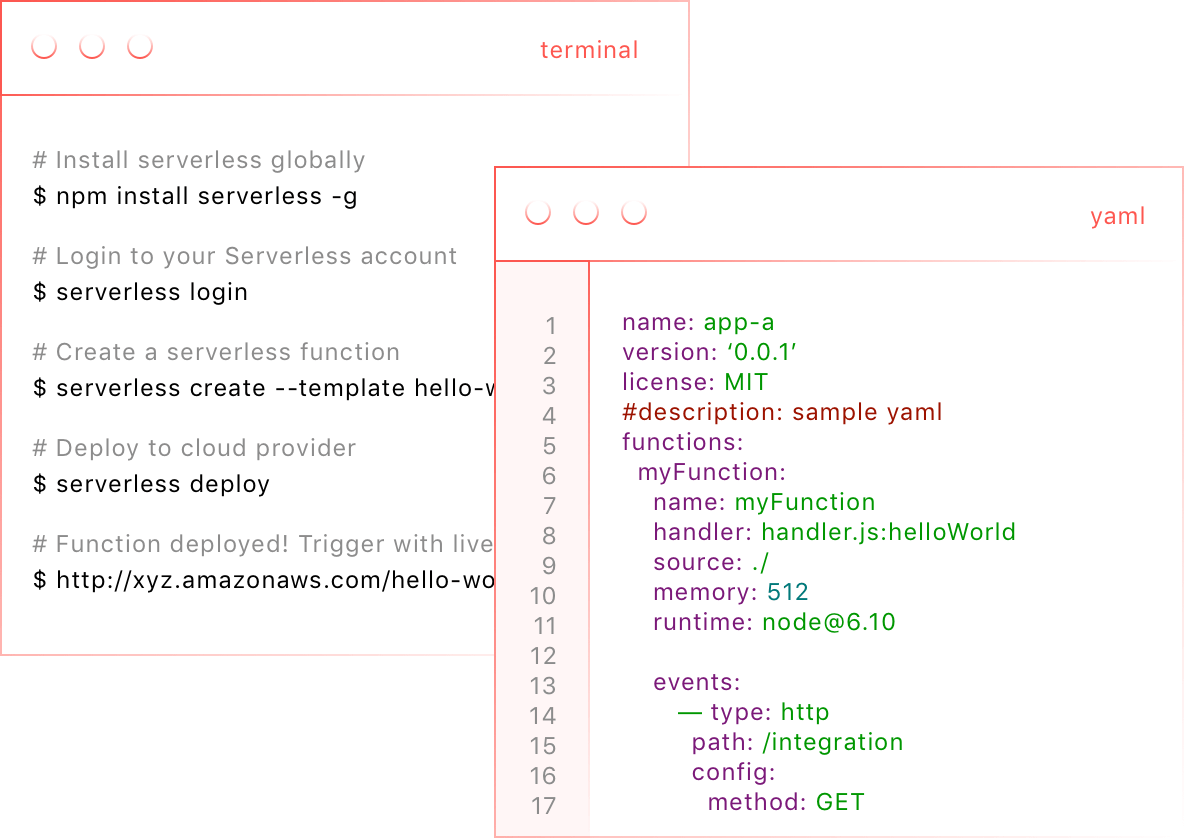The width and height of the screenshot is (1184, 838).
Task: Click the events: key in yaml
Action: click(697, 682)
